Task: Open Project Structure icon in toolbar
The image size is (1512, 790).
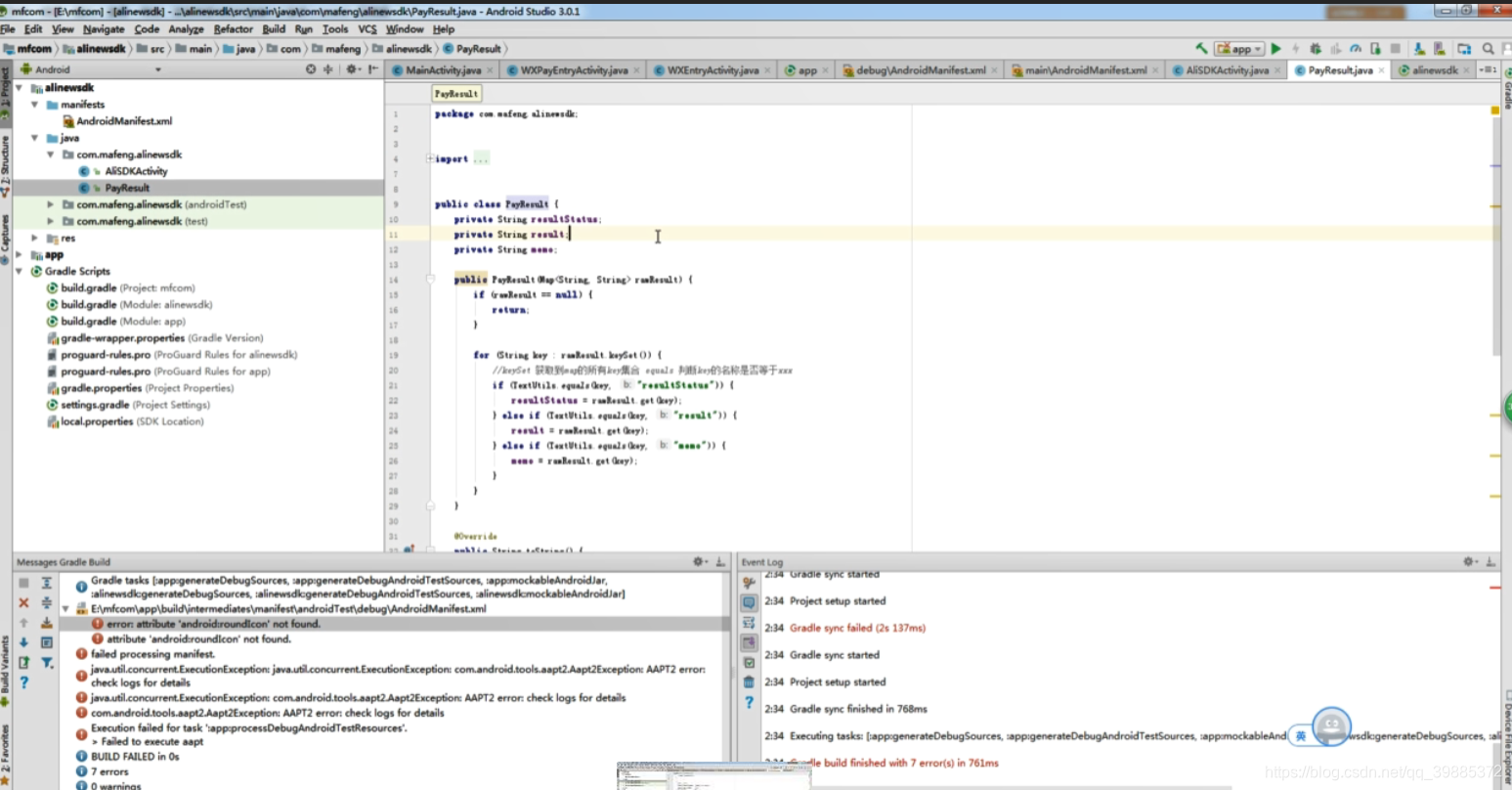Action: point(1464,48)
